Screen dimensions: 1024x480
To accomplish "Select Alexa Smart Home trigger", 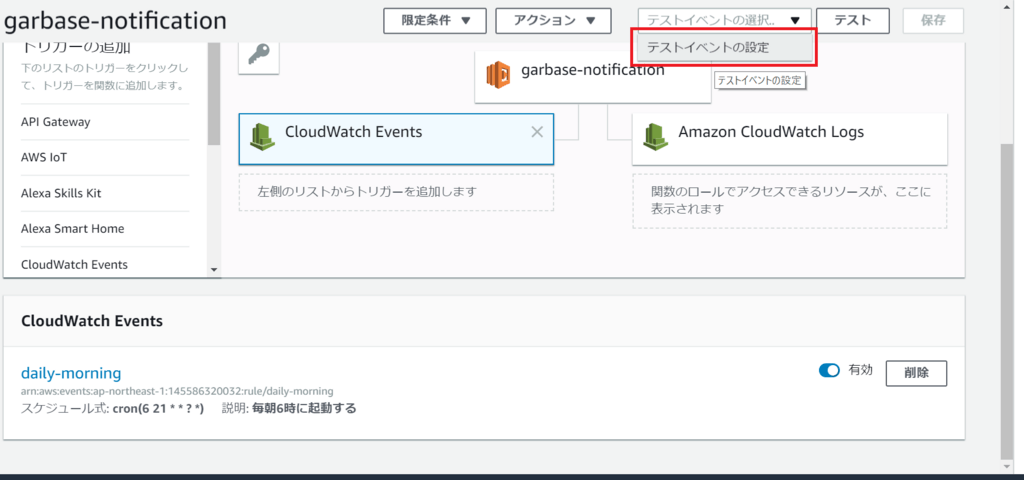I will pos(72,229).
